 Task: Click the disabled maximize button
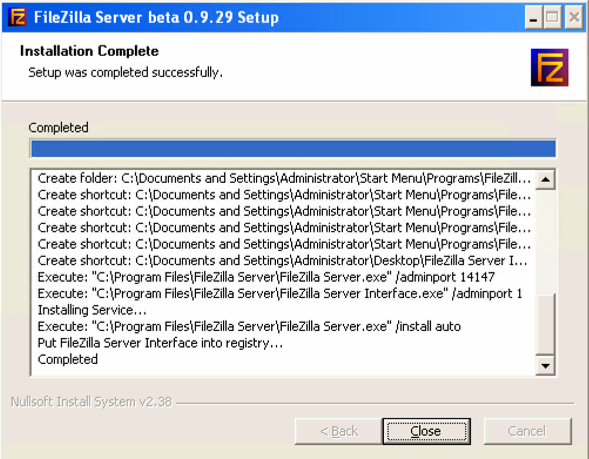(552, 18)
